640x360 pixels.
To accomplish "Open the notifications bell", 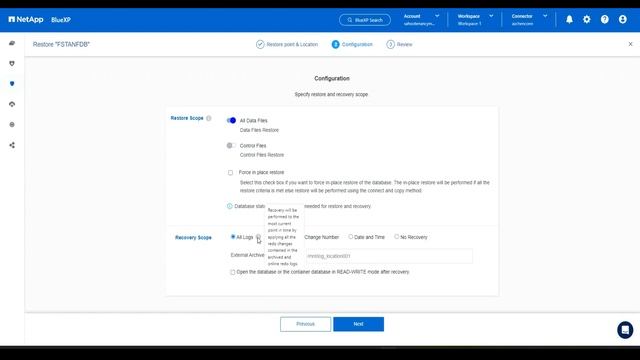I will point(569,20).
